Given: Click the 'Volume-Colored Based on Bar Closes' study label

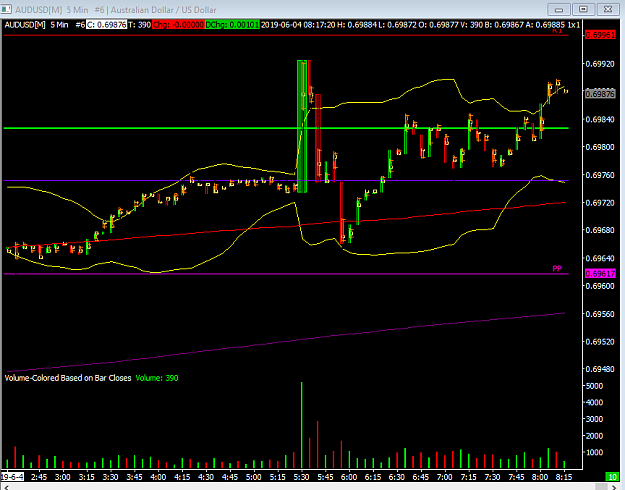Looking at the screenshot, I should 68,378.
